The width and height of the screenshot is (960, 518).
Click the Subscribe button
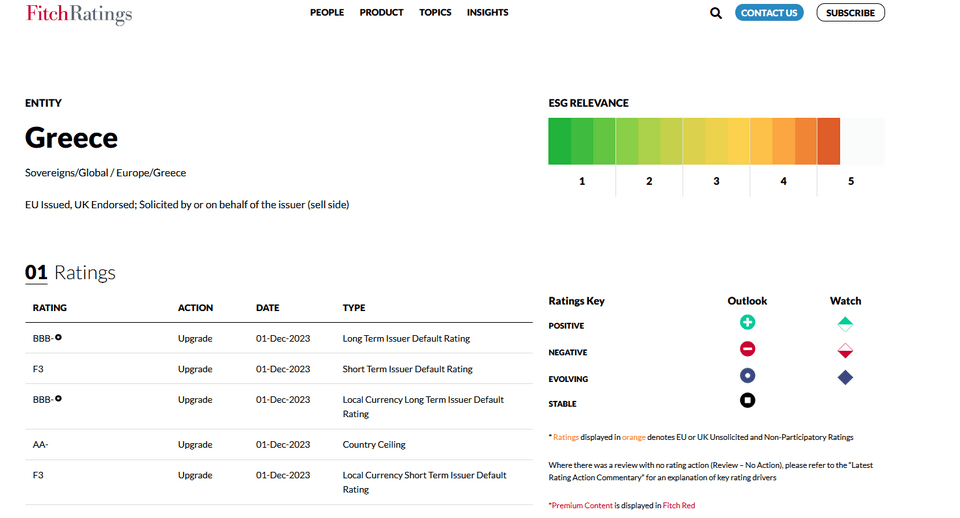coord(850,13)
